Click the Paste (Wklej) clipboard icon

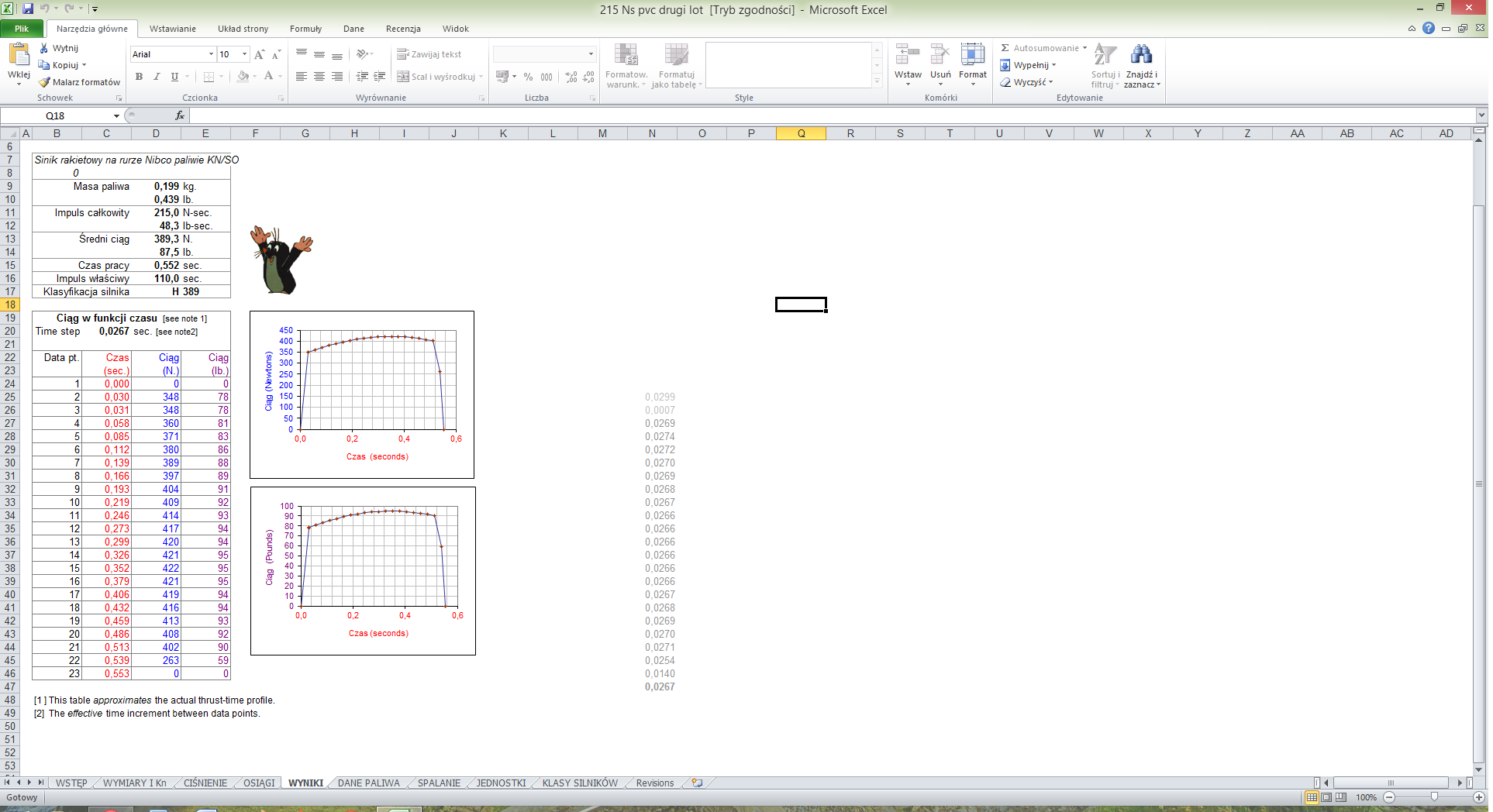[x=19, y=55]
